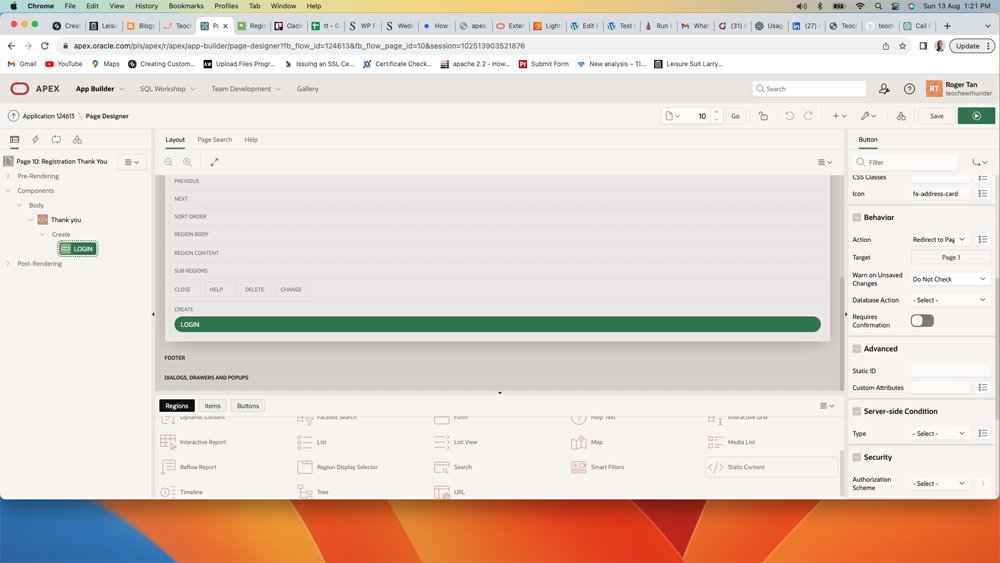
Task: Open the Create plus menu in toolbar
Action: pos(839,116)
